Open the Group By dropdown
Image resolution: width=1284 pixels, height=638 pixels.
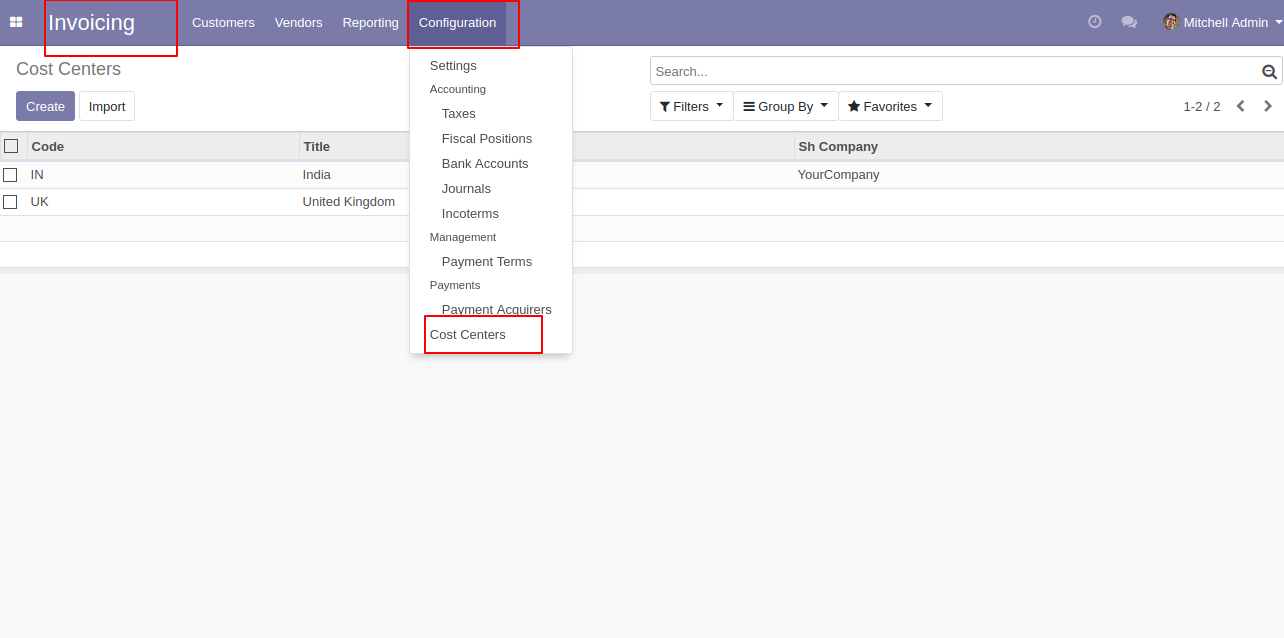[785, 106]
